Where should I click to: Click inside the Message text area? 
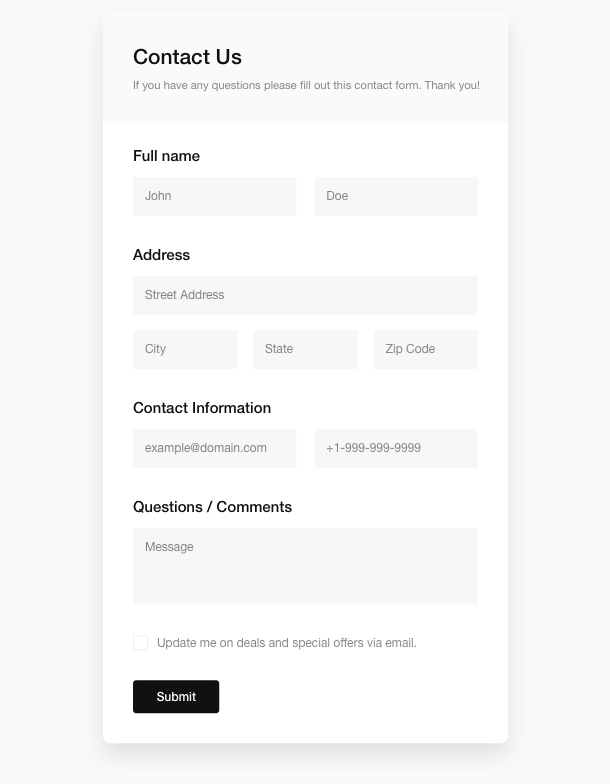(x=305, y=566)
